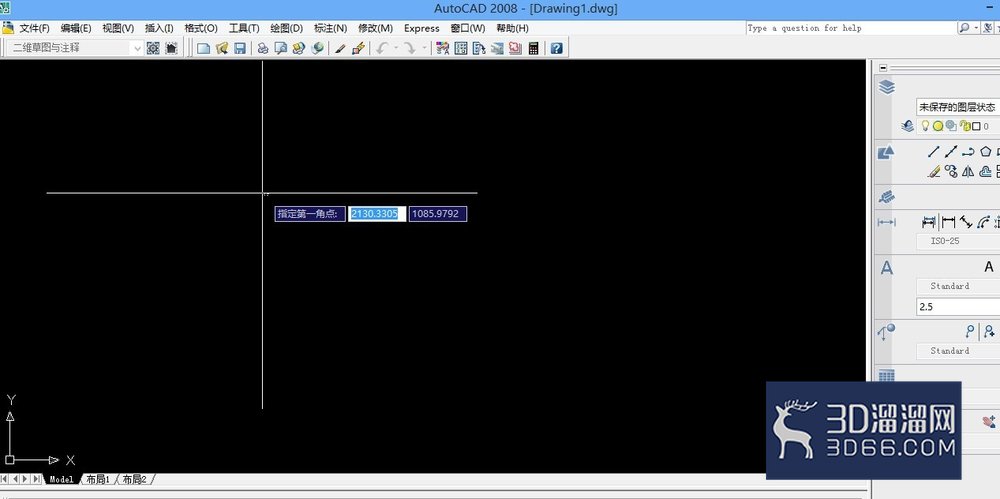
Task: Select the Offset tool in dashboard
Action: pyautogui.click(x=986, y=171)
